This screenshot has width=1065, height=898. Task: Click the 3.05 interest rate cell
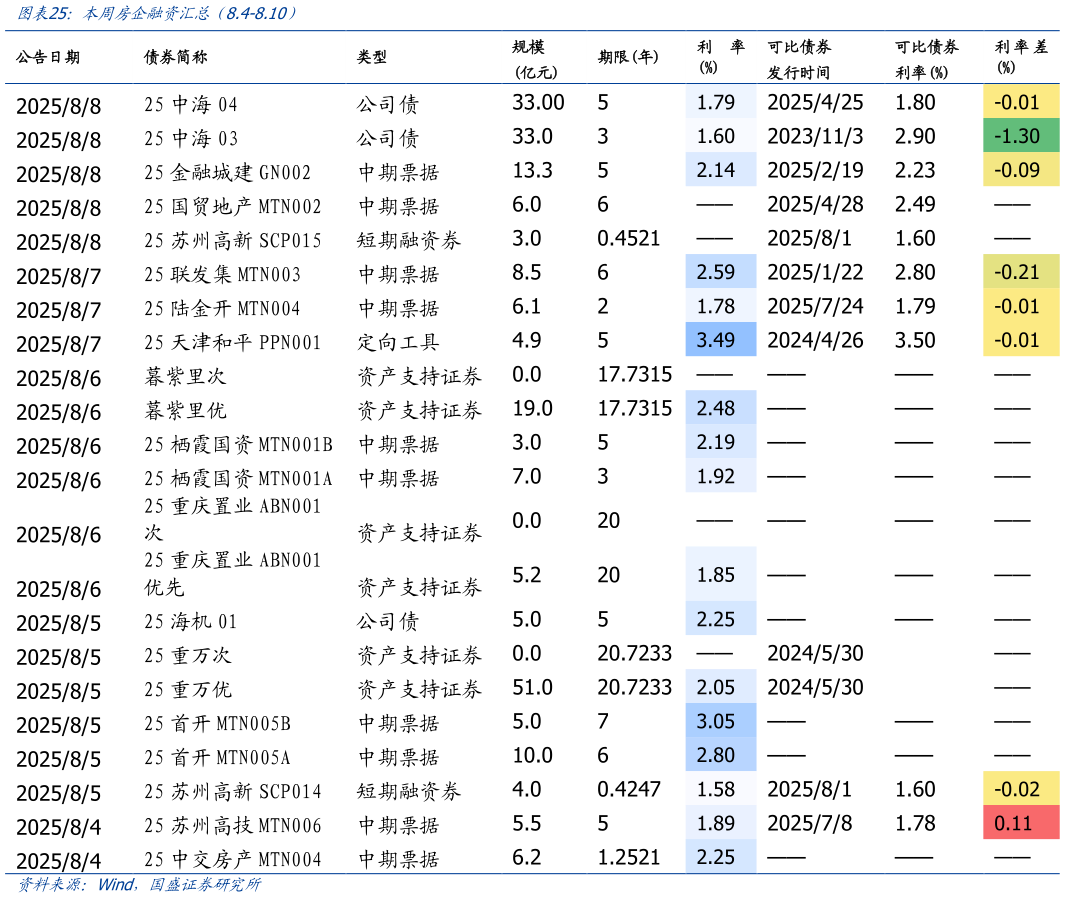721,721
